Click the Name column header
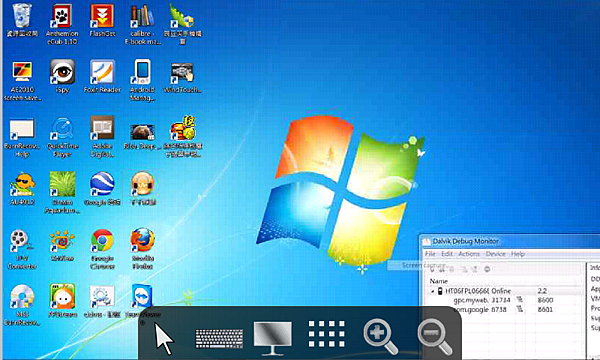 click(439, 281)
